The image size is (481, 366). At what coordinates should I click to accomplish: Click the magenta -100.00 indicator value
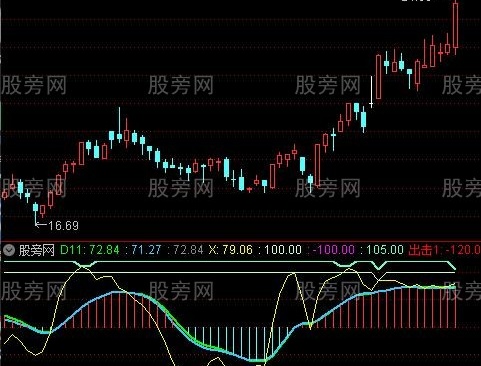(x=334, y=250)
